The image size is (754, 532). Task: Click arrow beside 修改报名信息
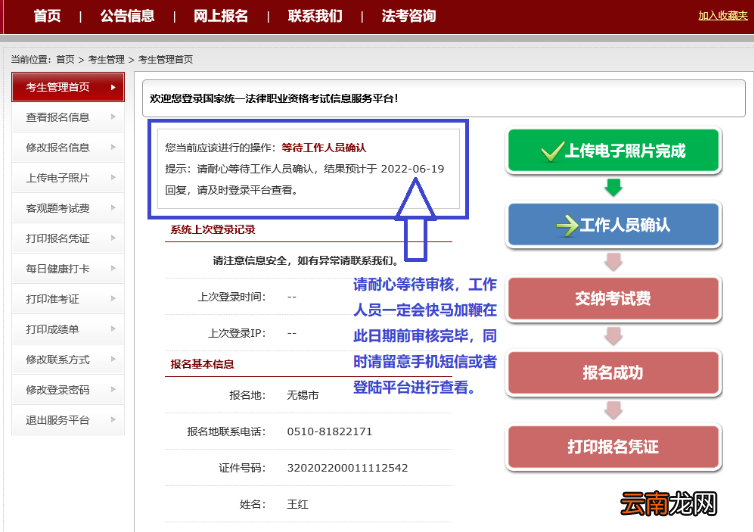tap(113, 147)
